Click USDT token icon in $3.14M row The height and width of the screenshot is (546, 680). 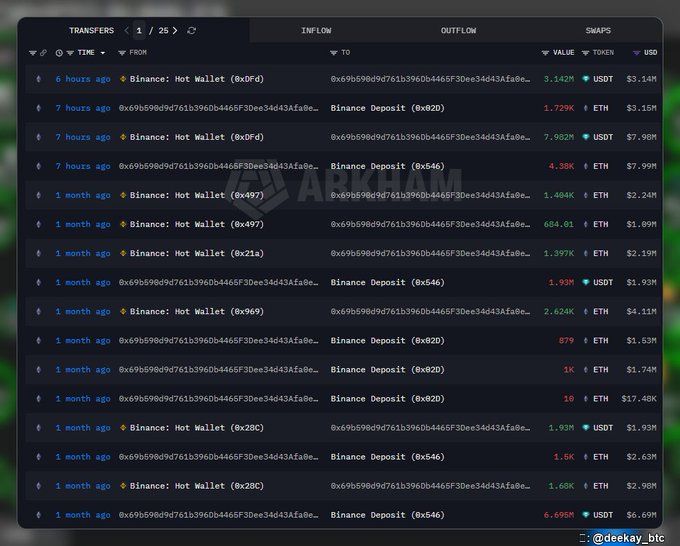[585, 79]
